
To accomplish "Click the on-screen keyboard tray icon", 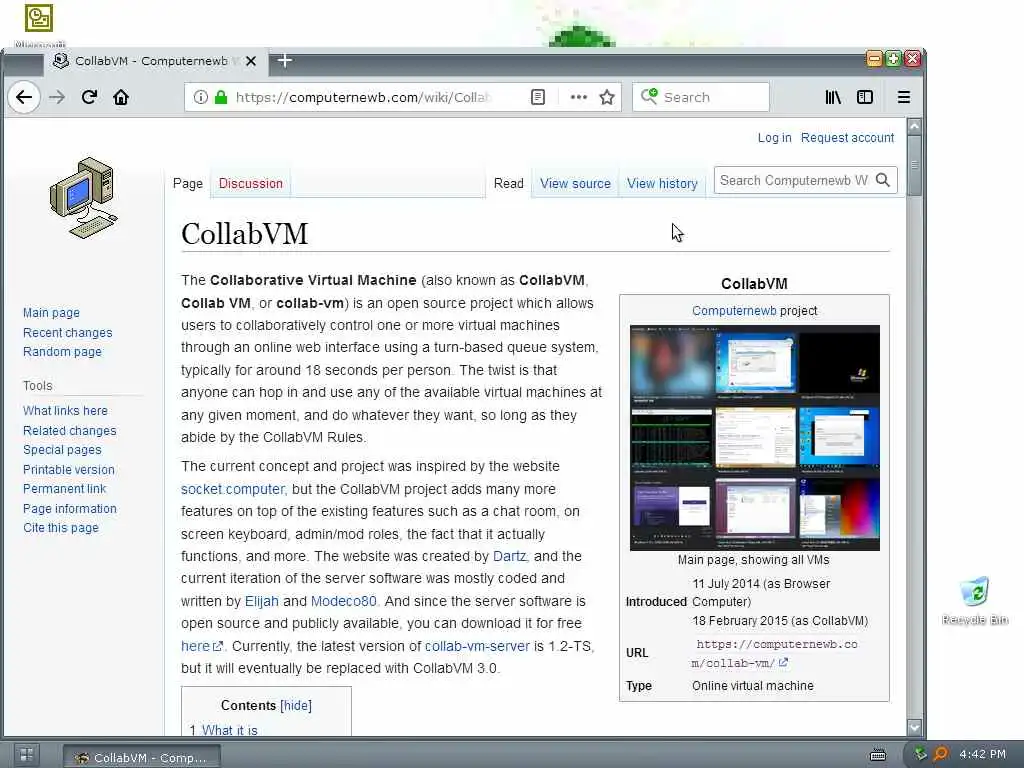I will [x=878, y=755].
